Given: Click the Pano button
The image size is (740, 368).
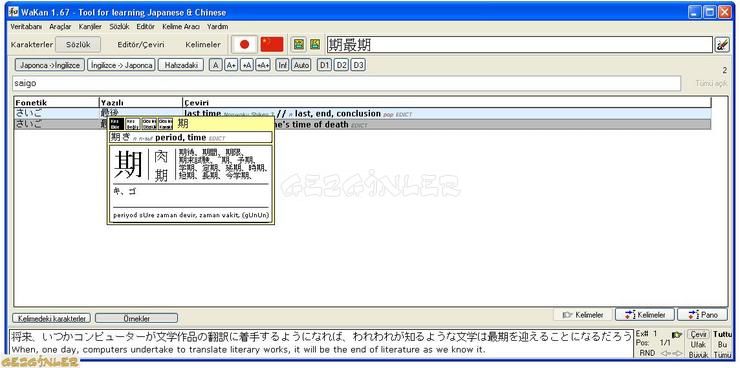Looking at the screenshot, I should pyautogui.click(x=702, y=315).
